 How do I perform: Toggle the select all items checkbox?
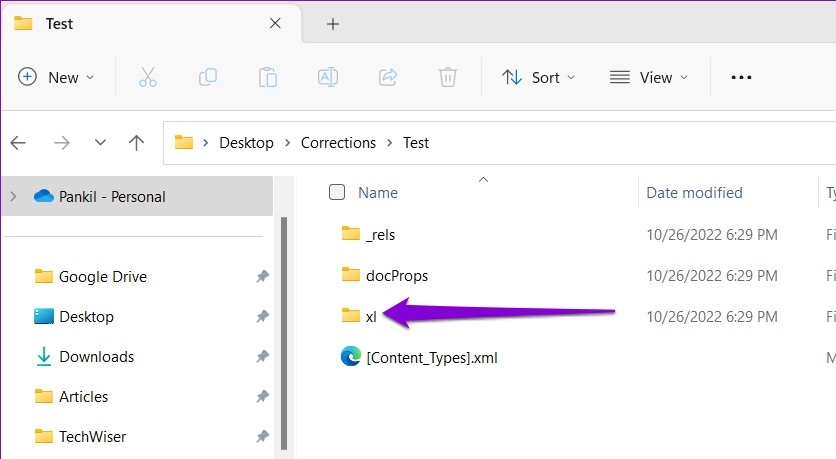(337, 192)
